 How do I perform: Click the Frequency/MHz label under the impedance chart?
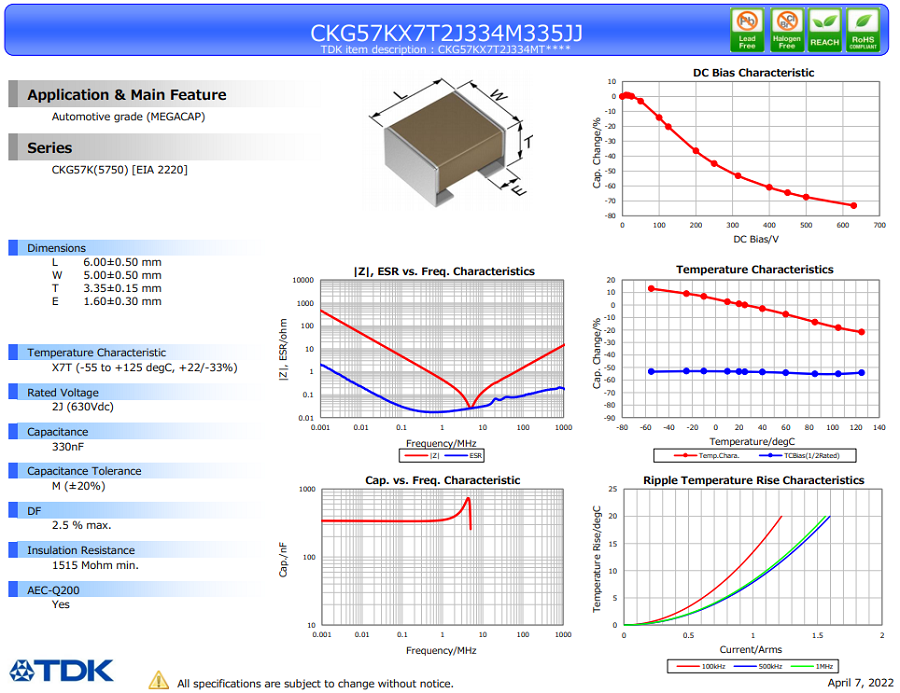point(441,443)
